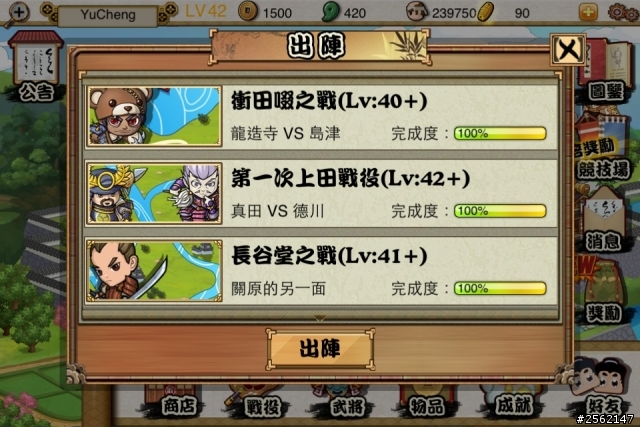Expand list with the down arrow

[x=320, y=318]
